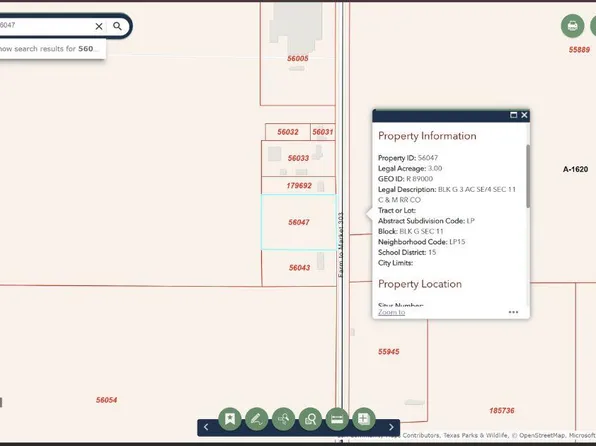596x446 pixels.
Task: Click the School District 15 value
Action: pos(432,252)
